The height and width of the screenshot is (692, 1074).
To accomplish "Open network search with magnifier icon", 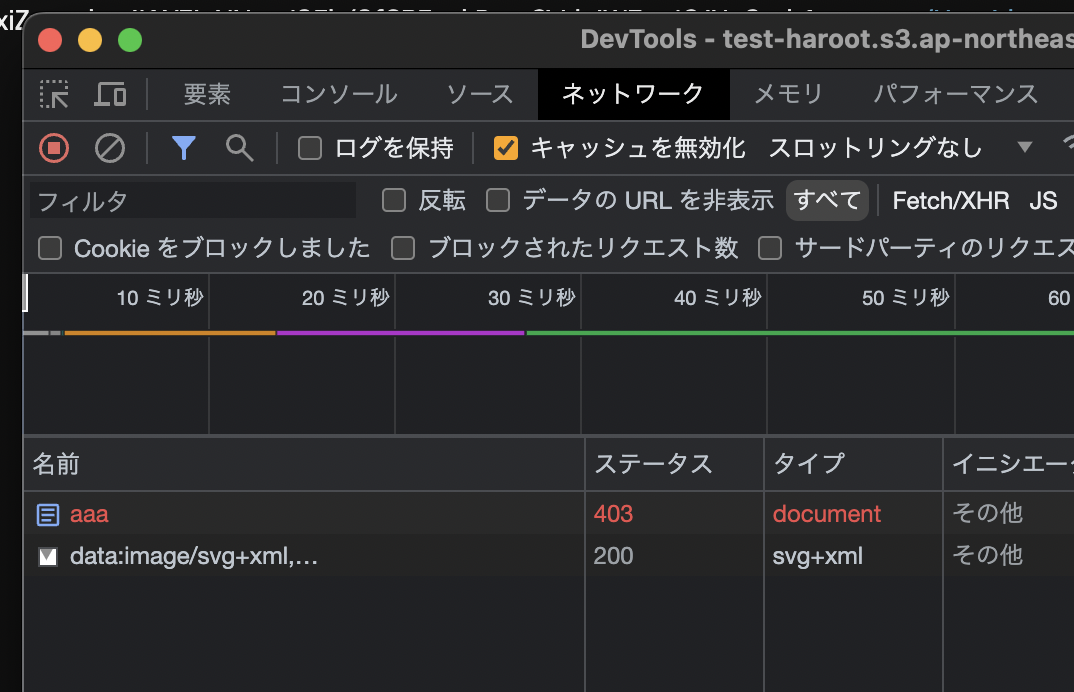I will (x=239, y=148).
